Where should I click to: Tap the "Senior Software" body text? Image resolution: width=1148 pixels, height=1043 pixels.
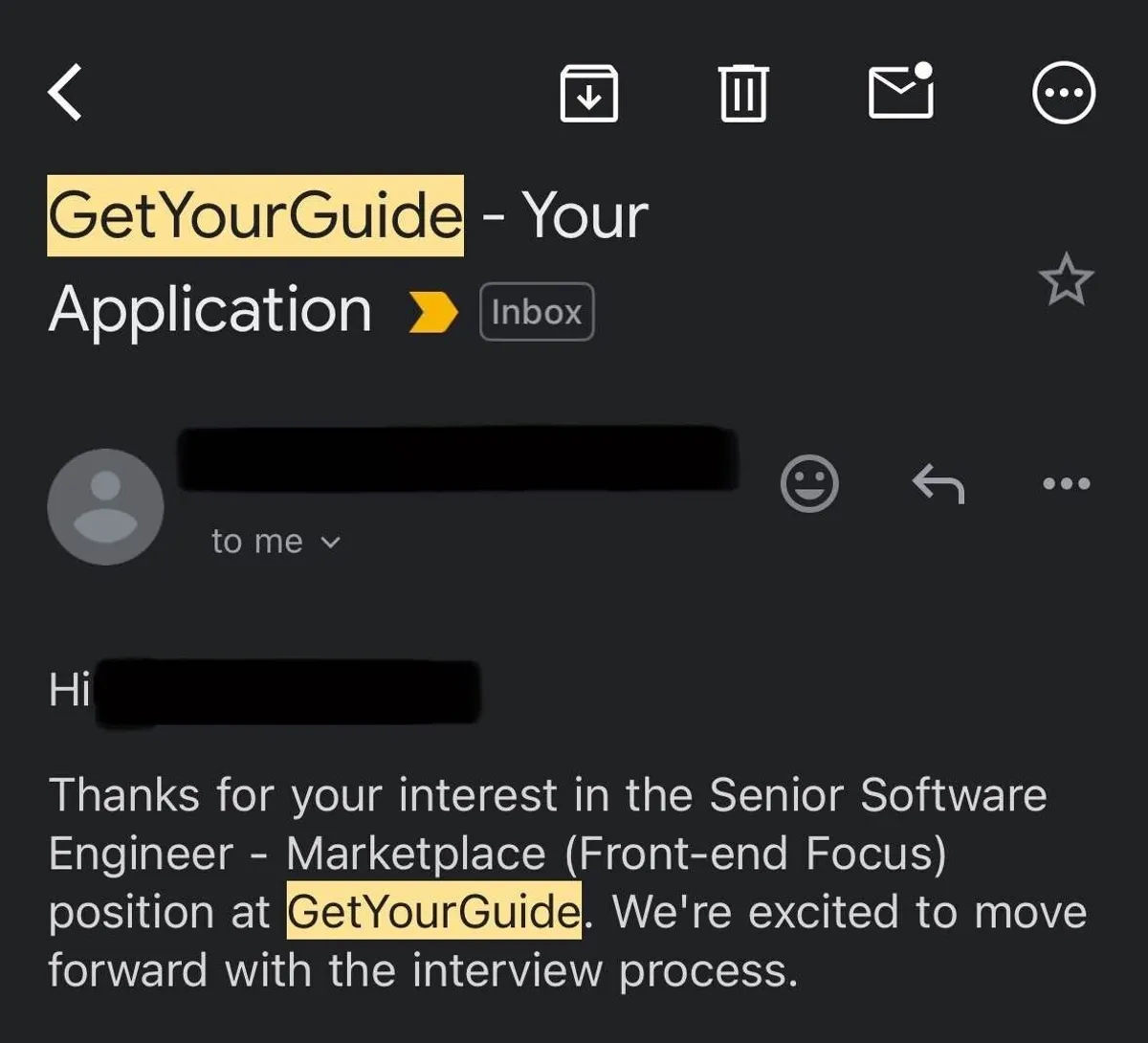point(877,795)
